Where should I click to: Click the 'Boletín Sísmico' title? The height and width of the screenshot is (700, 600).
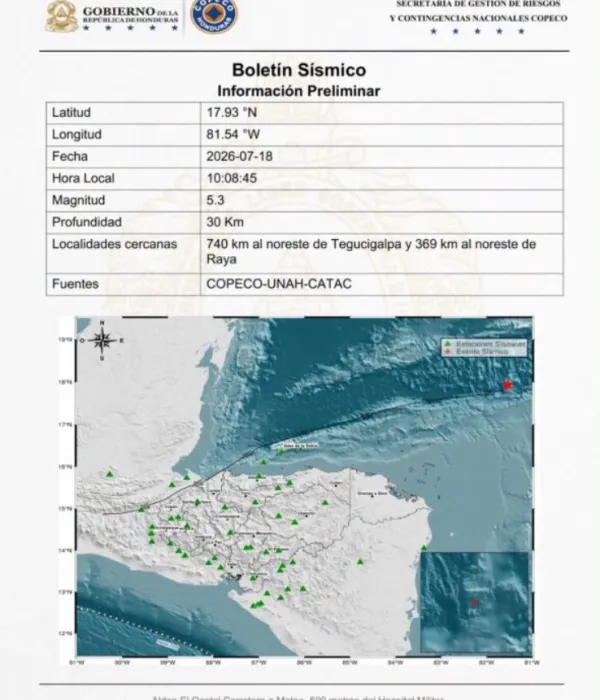click(x=299, y=70)
